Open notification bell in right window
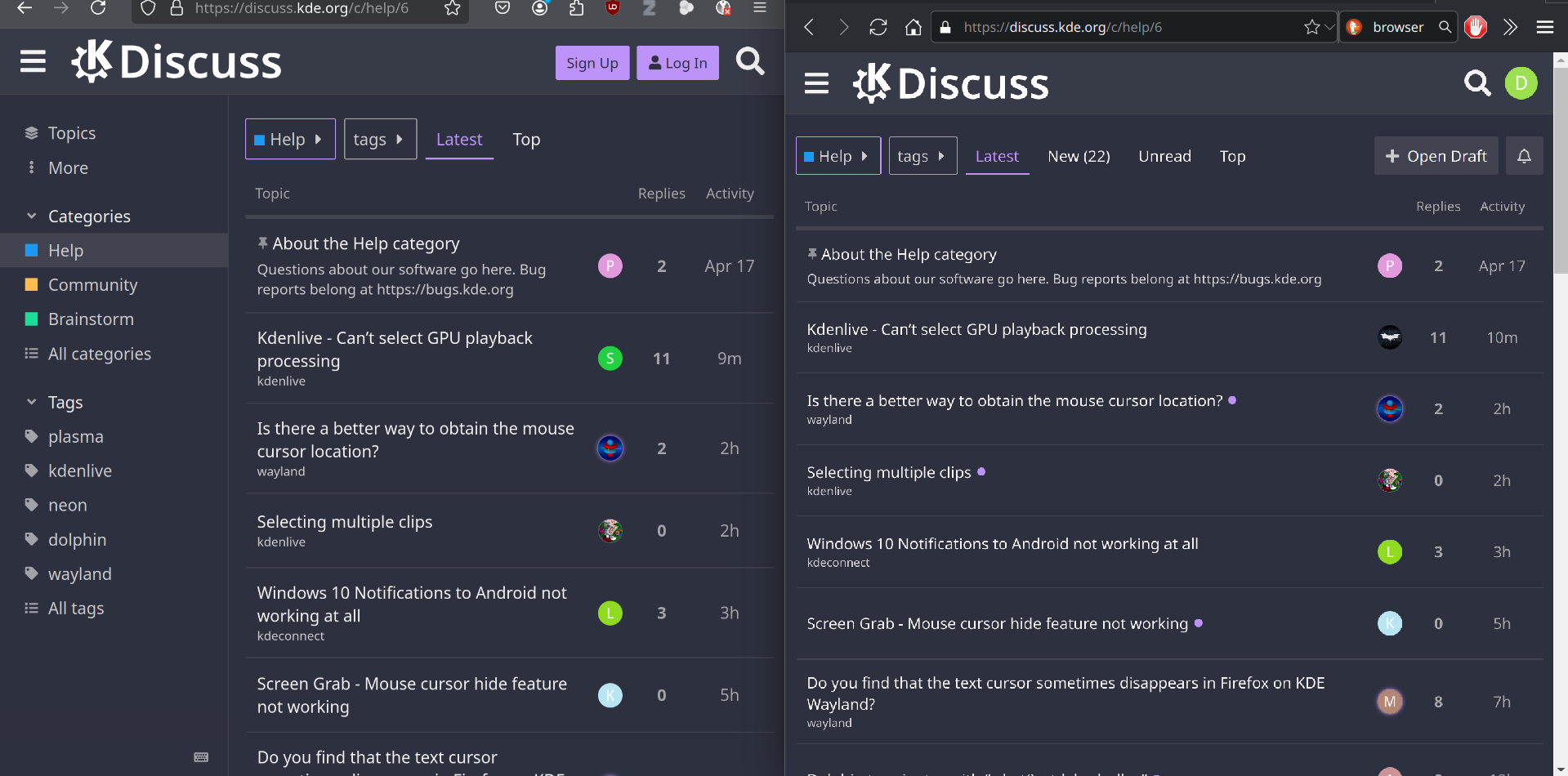Image resolution: width=1568 pixels, height=776 pixels. coord(1524,156)
